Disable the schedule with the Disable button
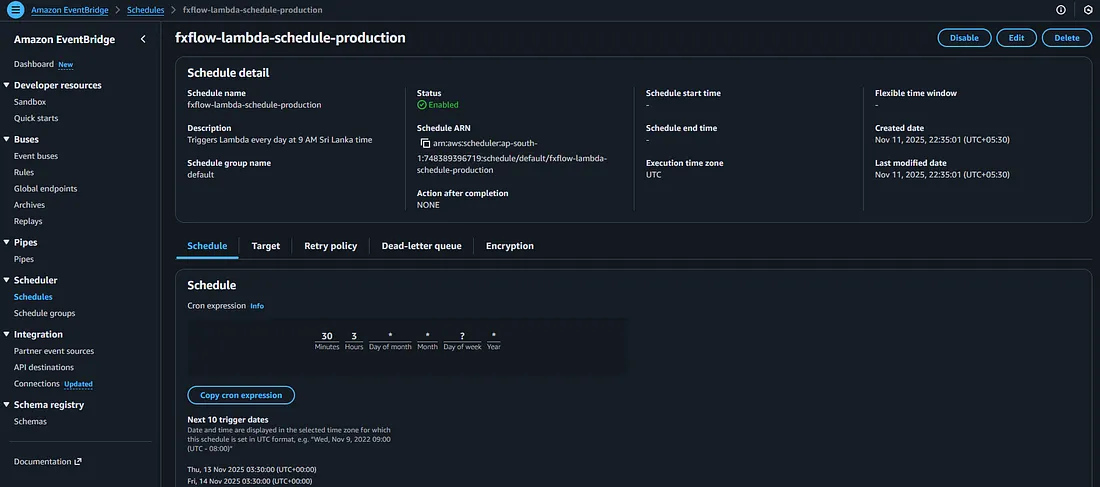Viewport: 1100px width, 487px height. (964, 38)
